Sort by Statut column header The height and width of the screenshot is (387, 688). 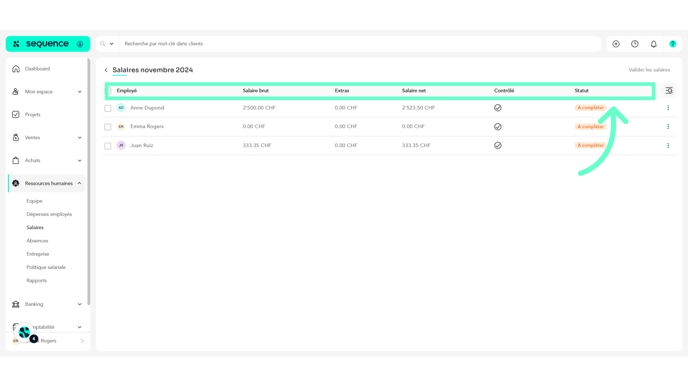coord(582,90)
